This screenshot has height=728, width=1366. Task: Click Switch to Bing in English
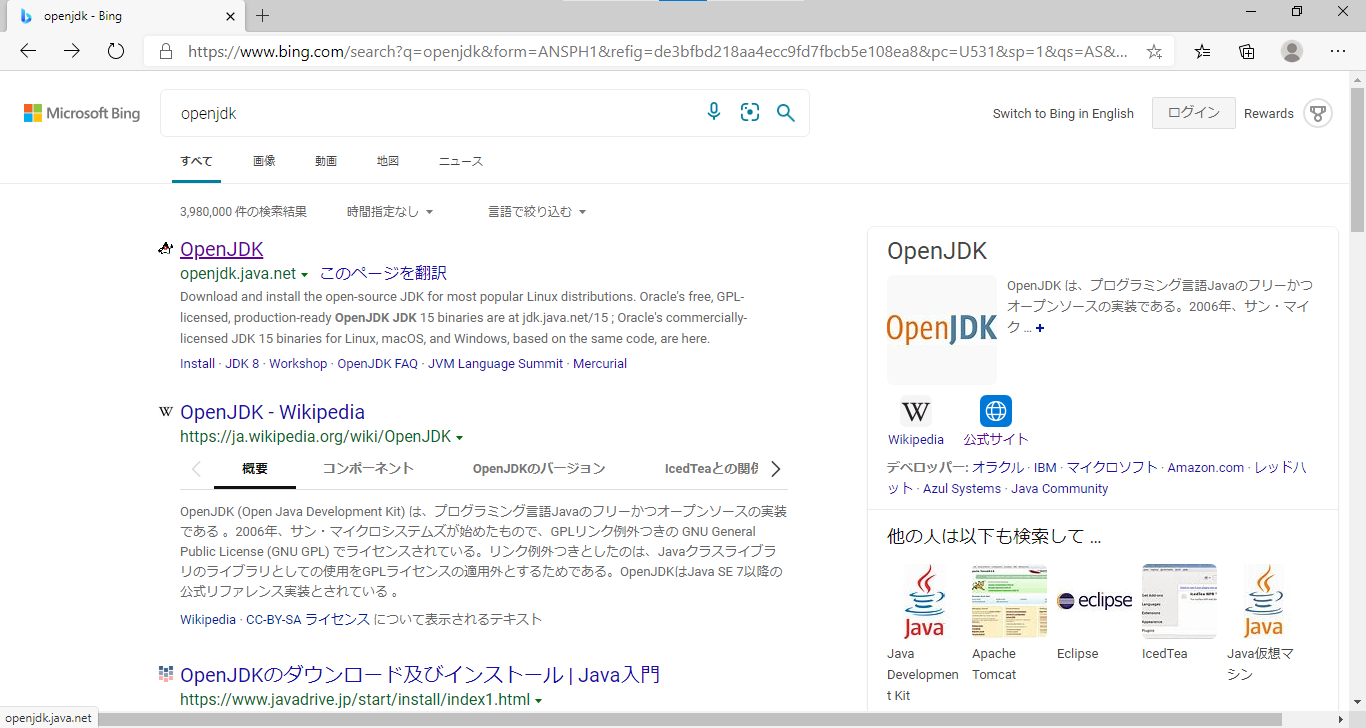pyautogui.click(x=1063, y=113)
